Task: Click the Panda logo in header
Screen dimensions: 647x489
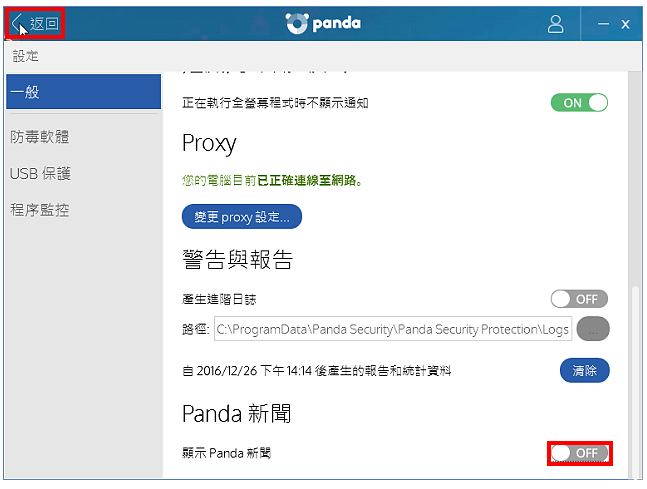Action: click(323, 23)
